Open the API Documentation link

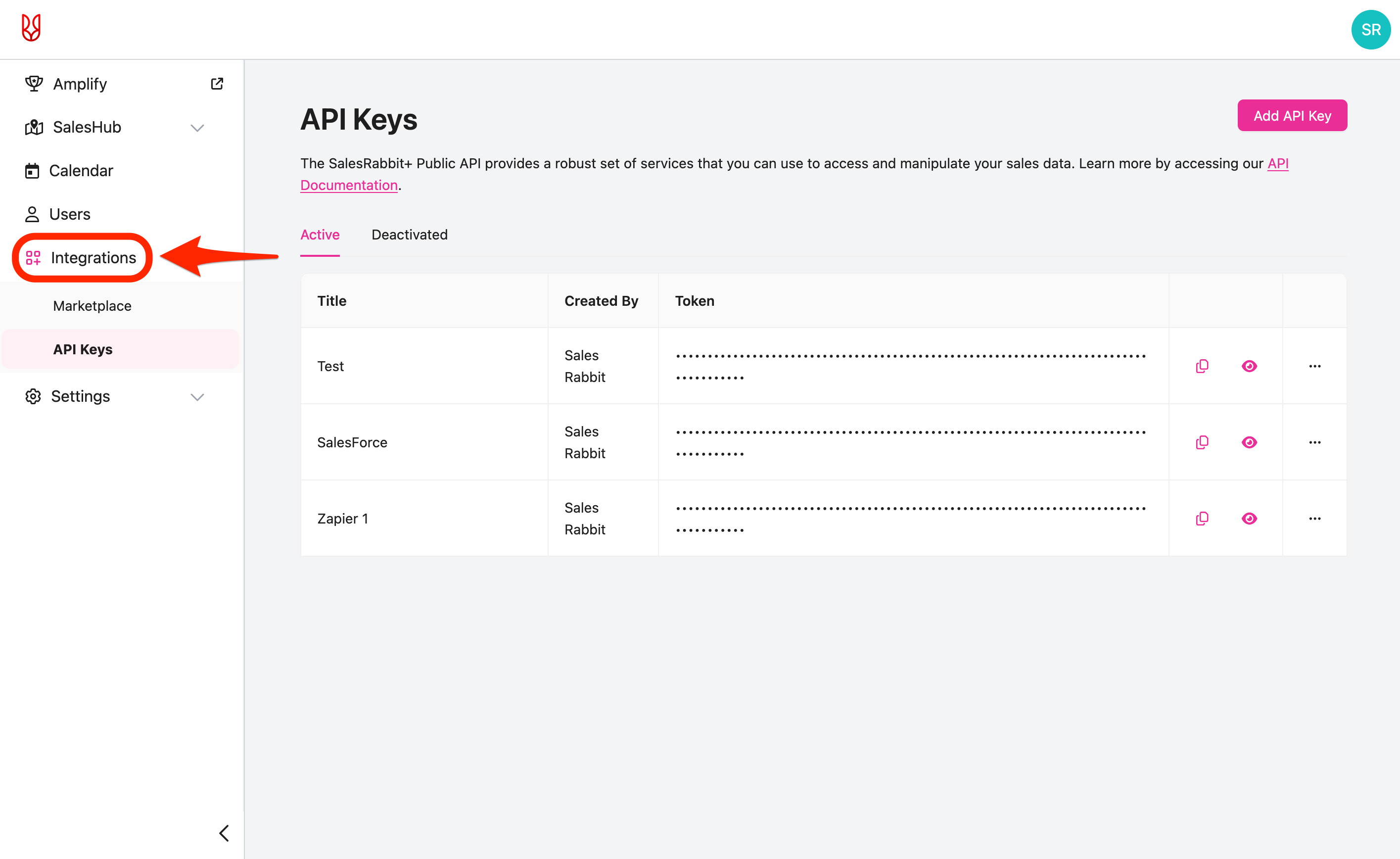tap(348, 186)
